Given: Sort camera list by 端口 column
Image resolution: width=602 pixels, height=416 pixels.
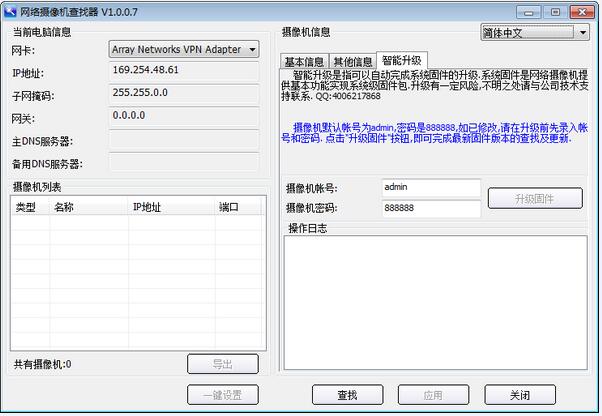Looking at the screenshot, I should (238, 207).
